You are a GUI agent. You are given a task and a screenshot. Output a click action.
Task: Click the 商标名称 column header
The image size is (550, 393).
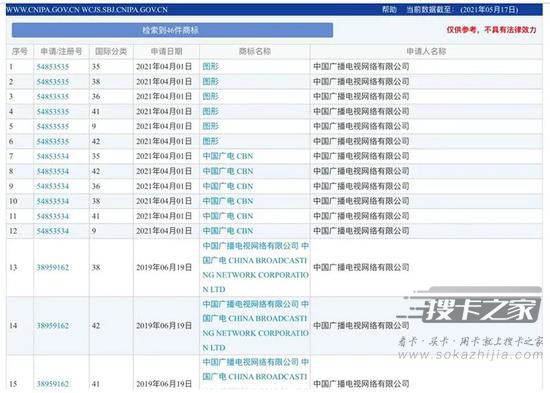[x=255, y=52]
